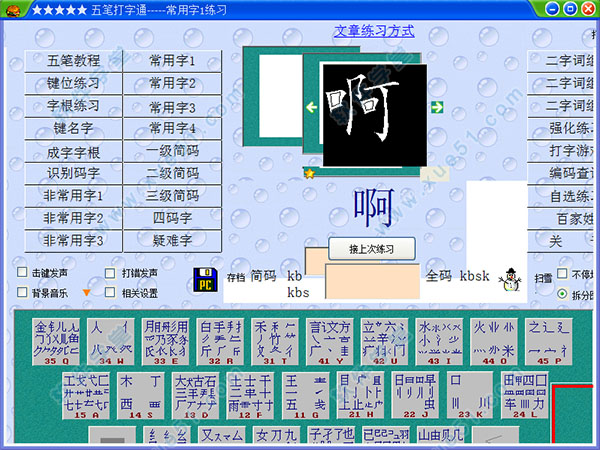The image size is (600, 450).
Task: Select the 键位练习 menu button
Action: pyautogui.click(x=73, y=83)
